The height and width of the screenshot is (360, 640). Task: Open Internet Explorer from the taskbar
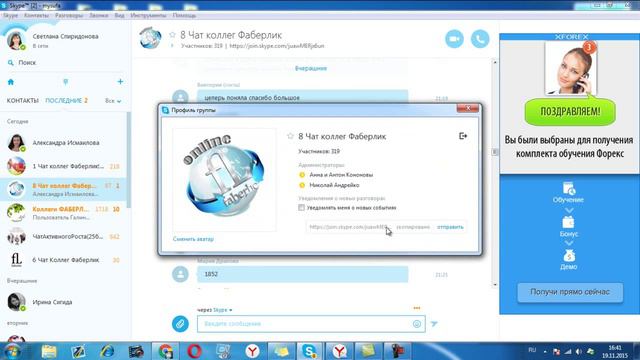(107, 351)
